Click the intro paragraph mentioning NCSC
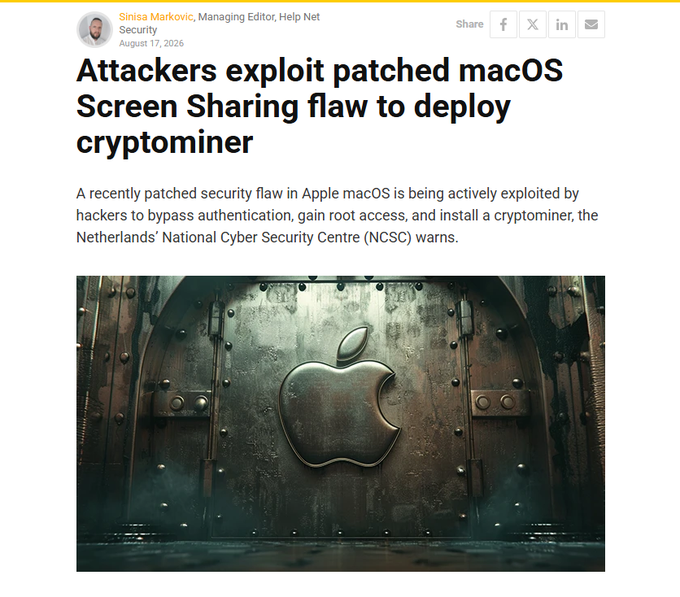Image resolution: width=680 pixels, height=597 pixels. (337, 215)
